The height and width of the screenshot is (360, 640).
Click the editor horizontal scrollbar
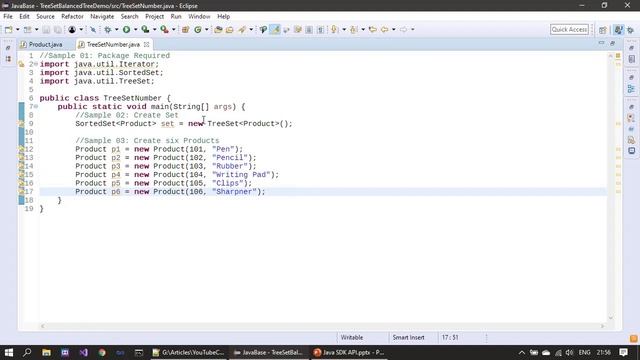click(x=322, y=326)
